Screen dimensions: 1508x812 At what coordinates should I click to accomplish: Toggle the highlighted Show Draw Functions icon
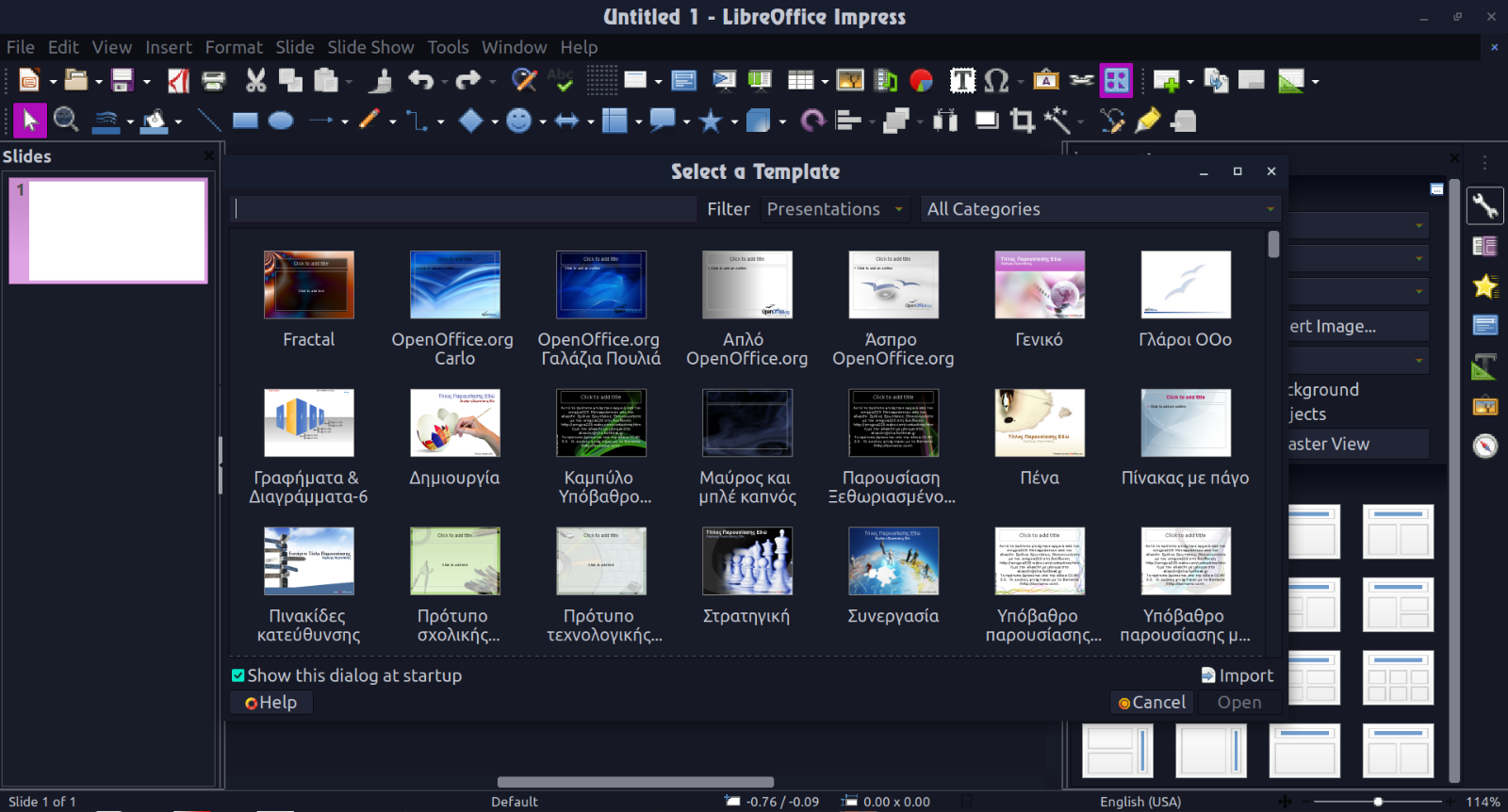tap(1117, 81)
